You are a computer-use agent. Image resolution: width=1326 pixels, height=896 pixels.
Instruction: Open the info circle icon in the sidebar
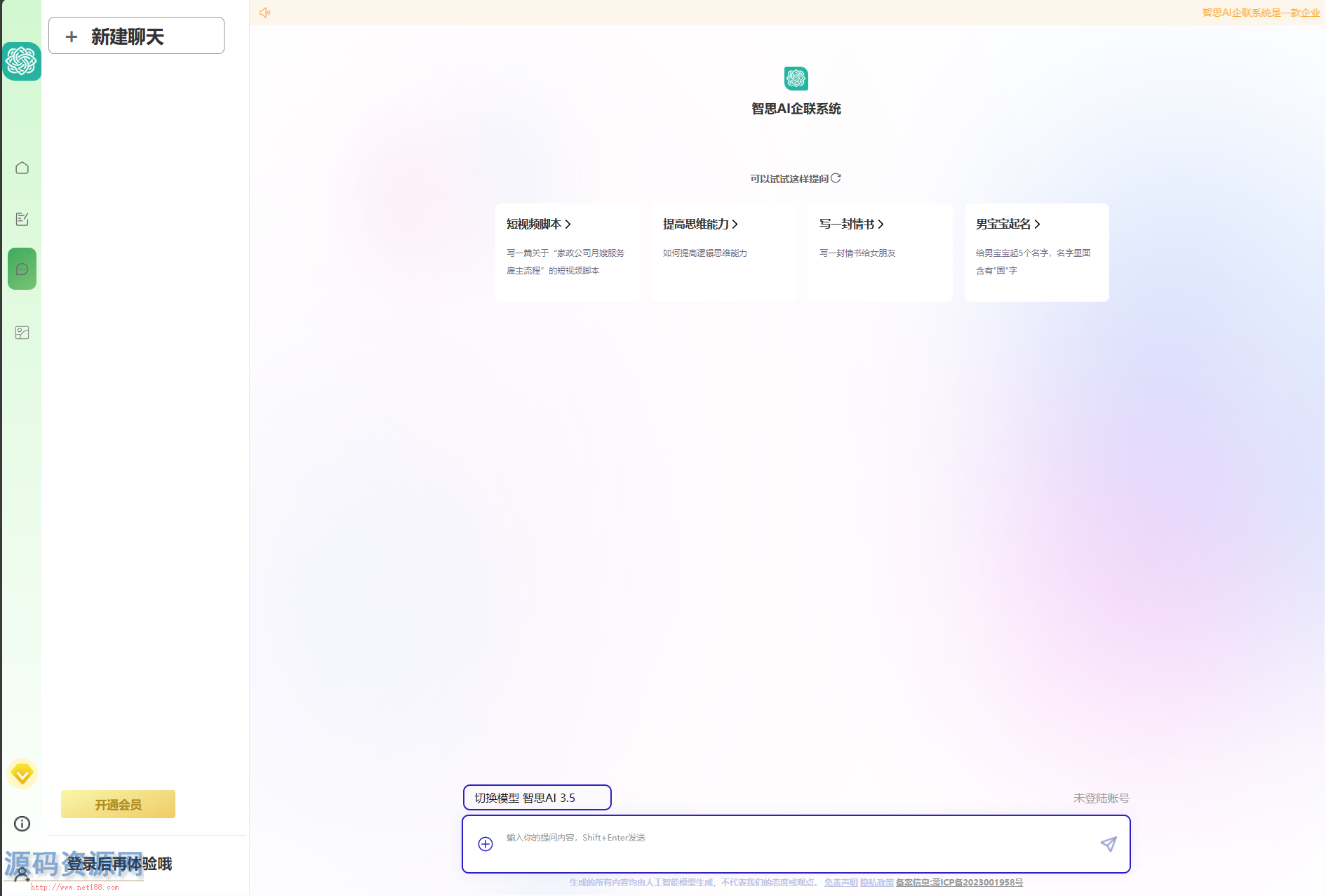tap(22, 824)
